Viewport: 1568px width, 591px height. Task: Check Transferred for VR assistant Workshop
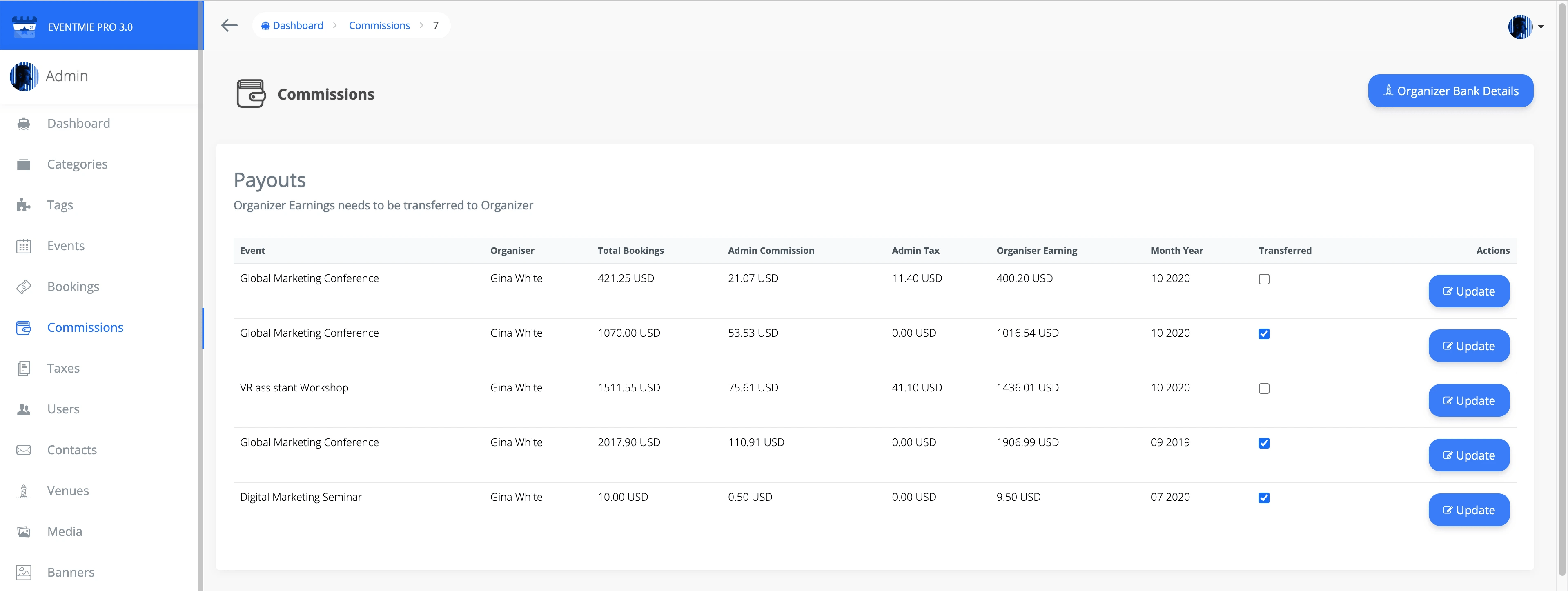pyautogui.click(x=1264, y=389)
